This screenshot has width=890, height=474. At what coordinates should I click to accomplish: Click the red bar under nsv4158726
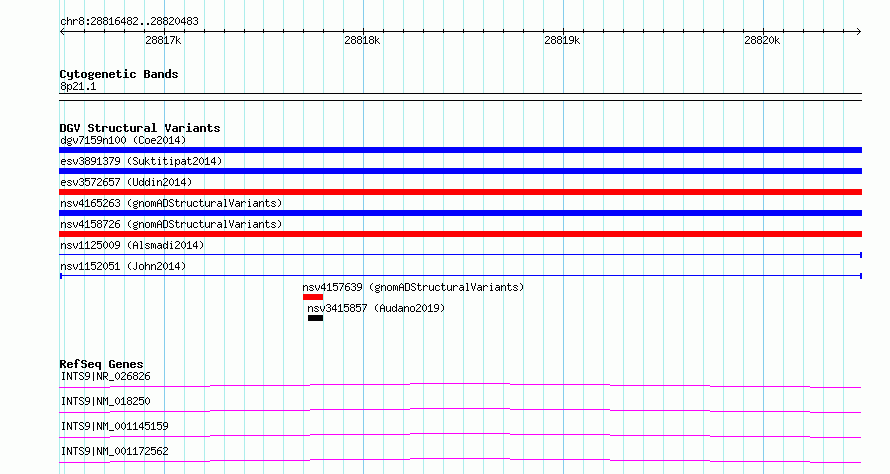[x=460, y=234]
